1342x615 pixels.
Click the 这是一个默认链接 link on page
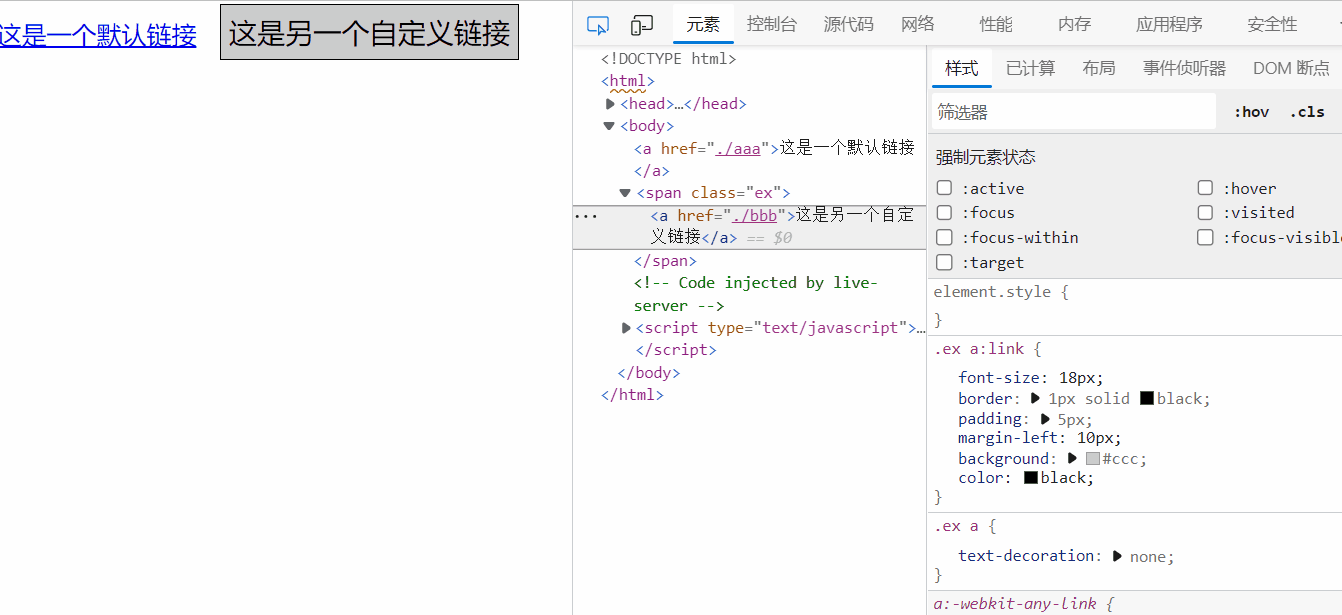coord(97,36)
